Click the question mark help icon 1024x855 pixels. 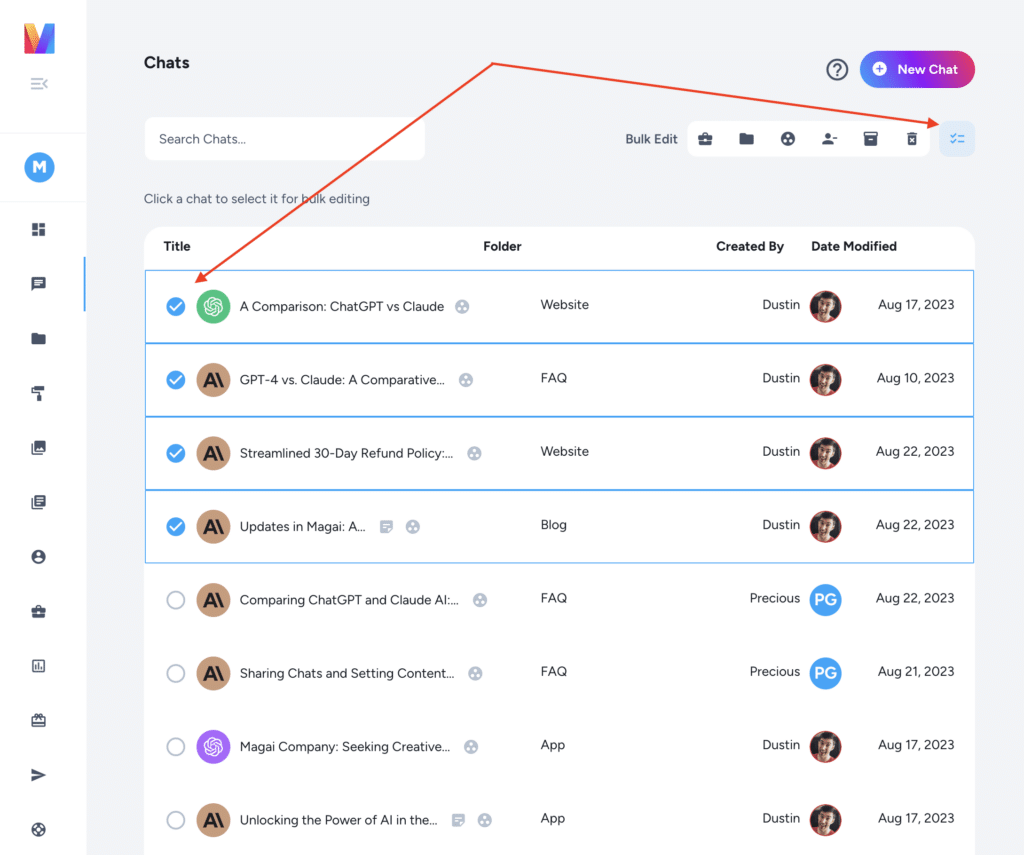click(x=837, y=69)
